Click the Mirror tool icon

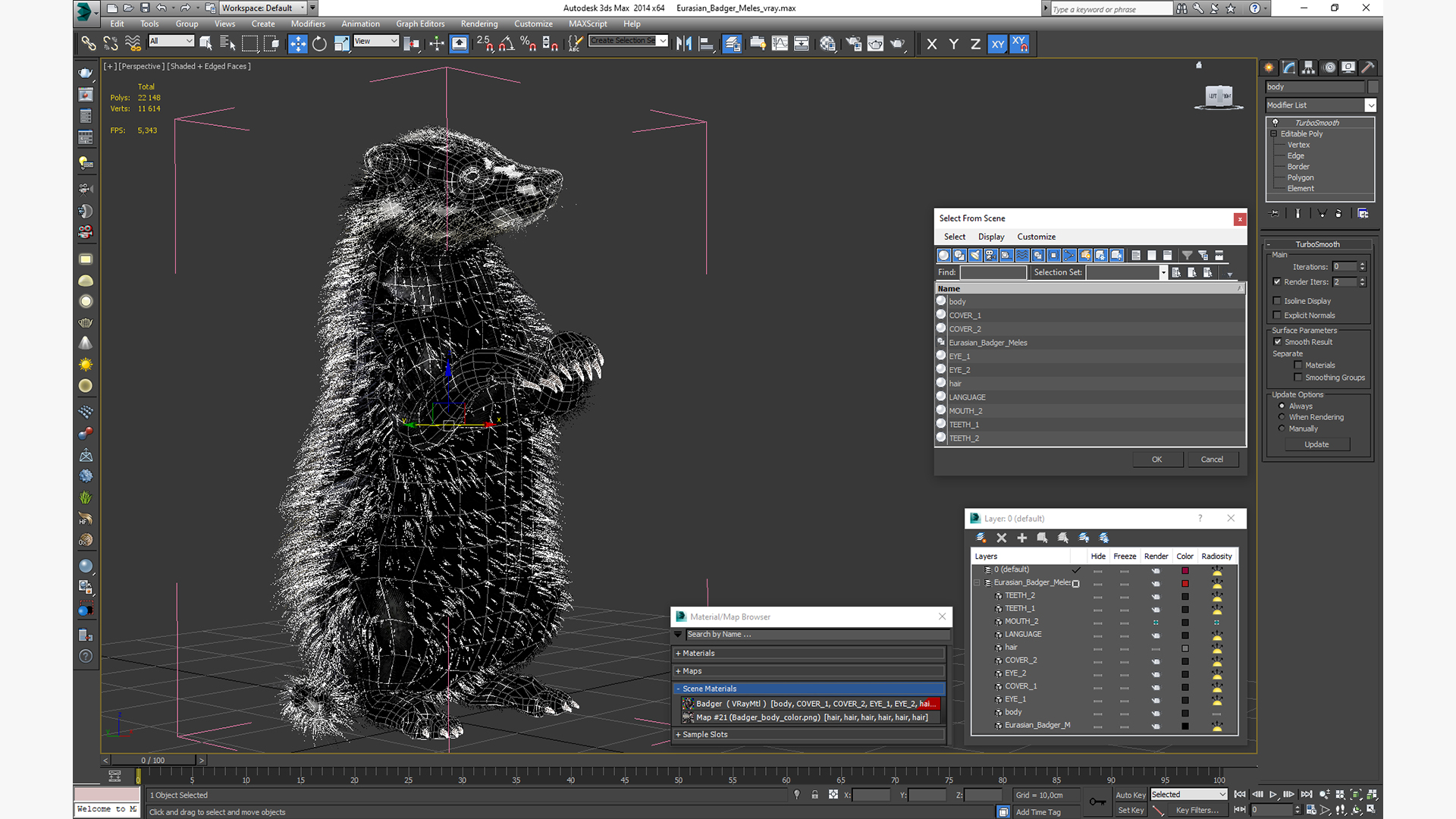(x=683, y=44)
